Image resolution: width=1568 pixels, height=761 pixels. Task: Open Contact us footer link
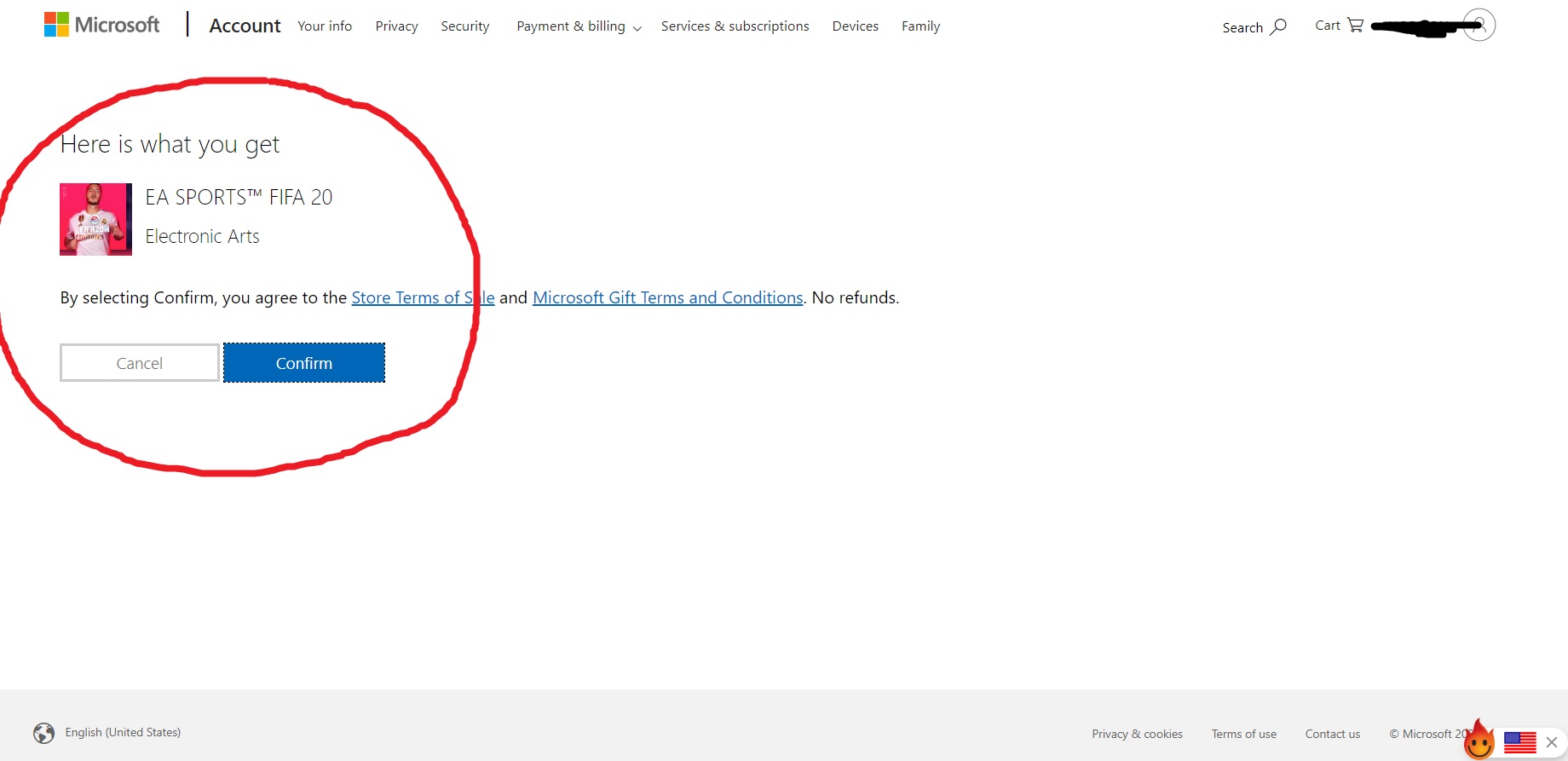tap(1332, 734)
